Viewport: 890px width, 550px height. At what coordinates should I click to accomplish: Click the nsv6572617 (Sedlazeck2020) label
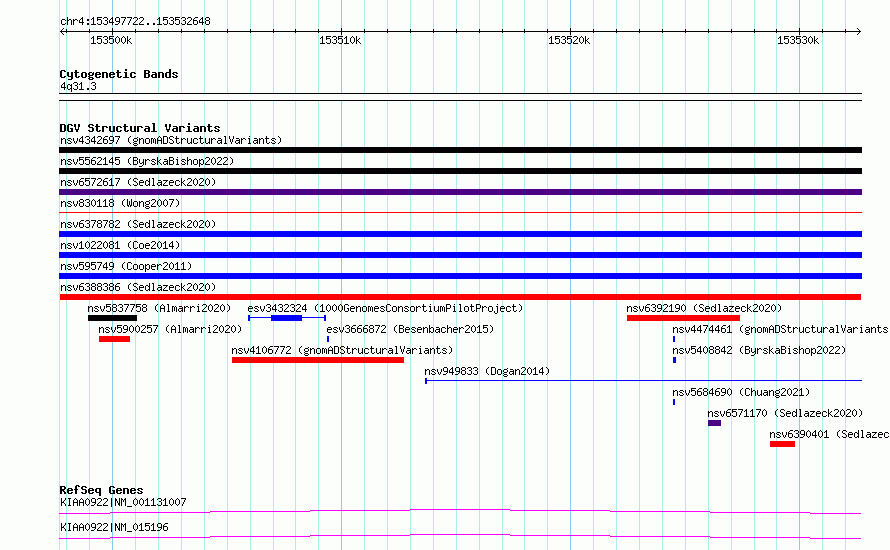(x=138, y=182)
